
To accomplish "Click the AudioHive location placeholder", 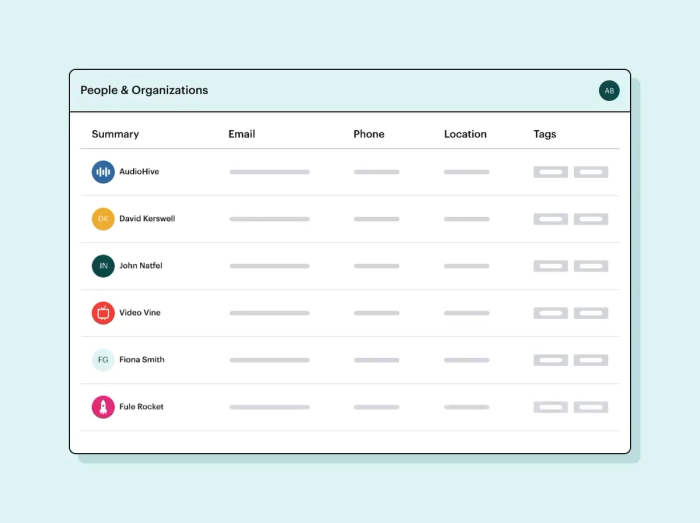I will tap(467, 172).
